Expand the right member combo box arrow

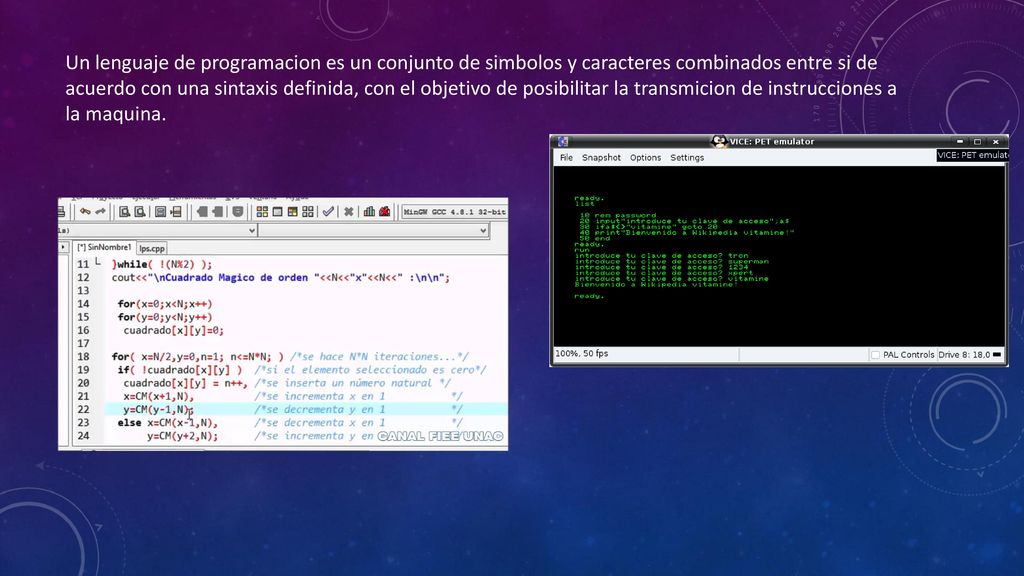coord(483,231)
